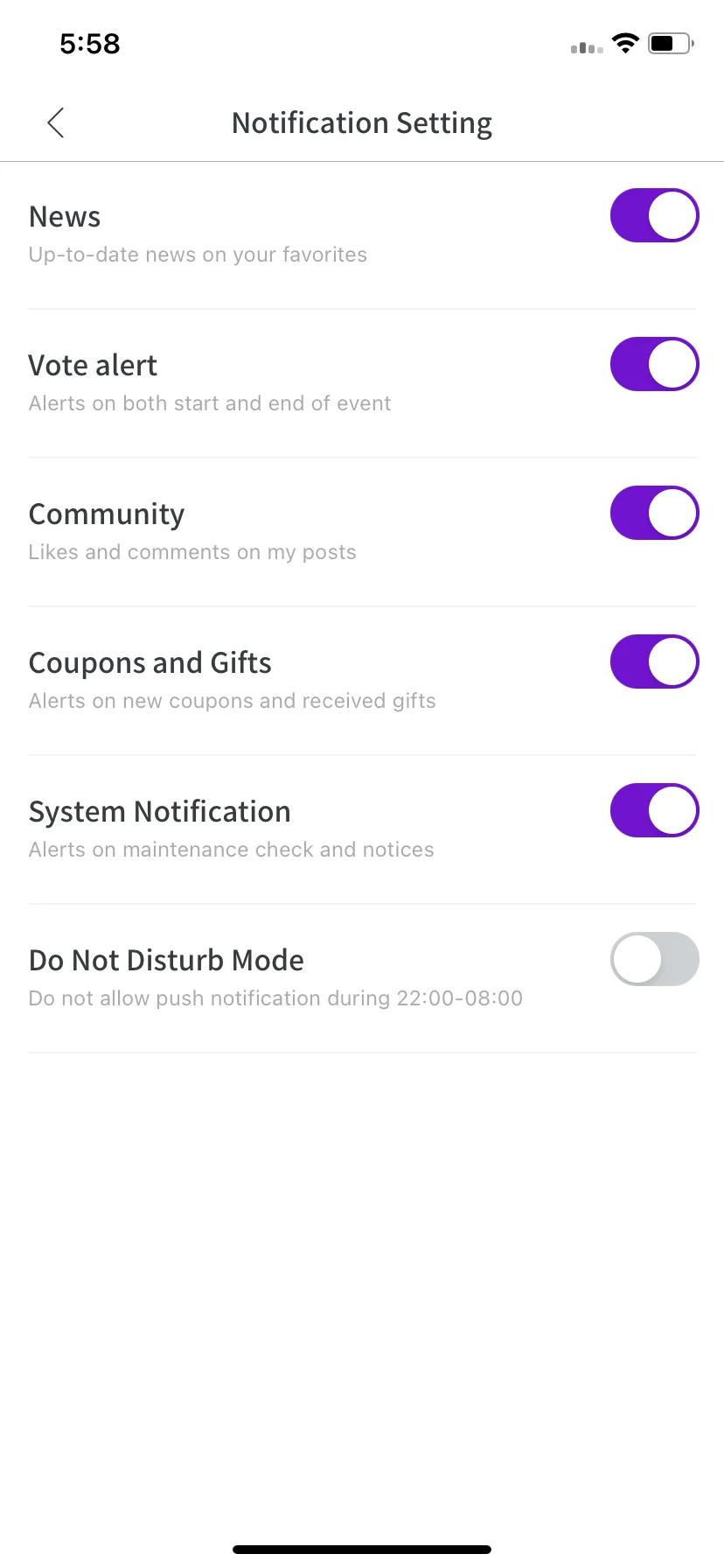This screenshot has width=724, height=1568.
Task: Switch off Community notifications
Action: coord(654,513)
